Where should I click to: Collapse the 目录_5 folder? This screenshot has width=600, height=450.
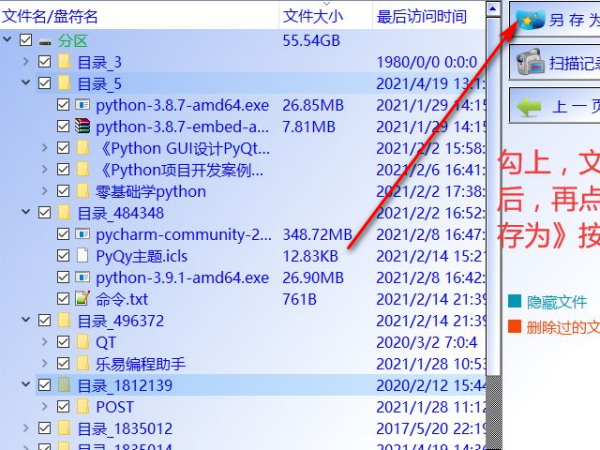tap(26, 83)
